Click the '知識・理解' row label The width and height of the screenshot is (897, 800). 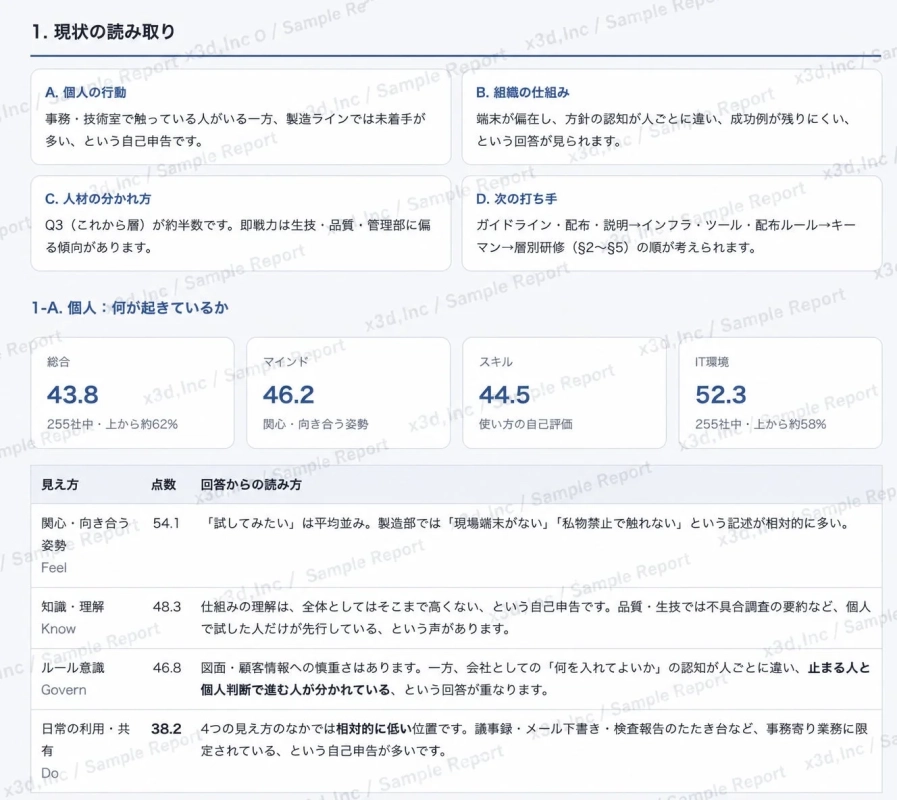point(73,607)
